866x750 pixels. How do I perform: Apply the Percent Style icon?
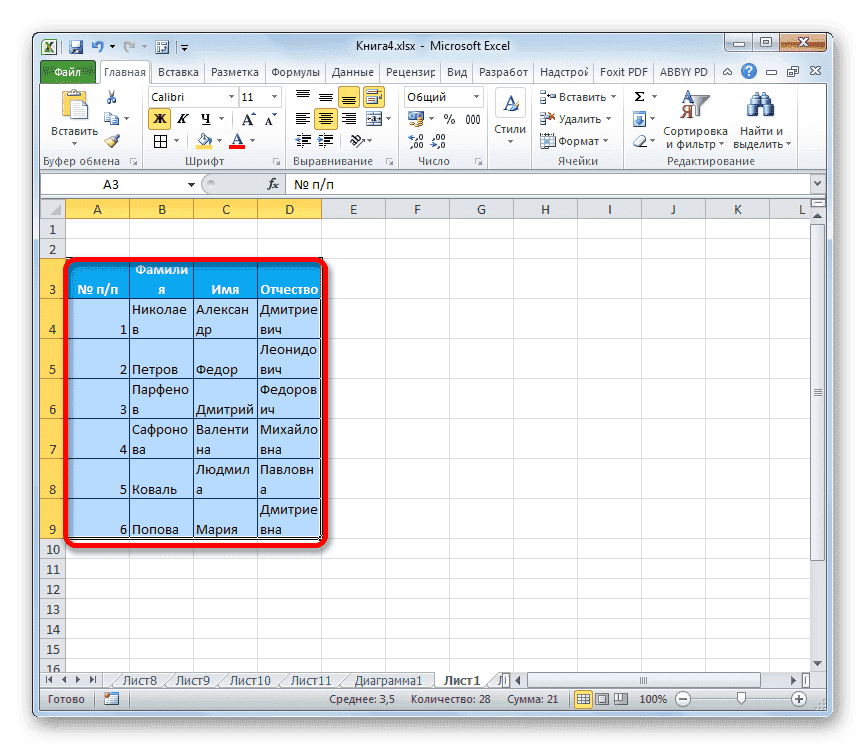pos(449,118)
